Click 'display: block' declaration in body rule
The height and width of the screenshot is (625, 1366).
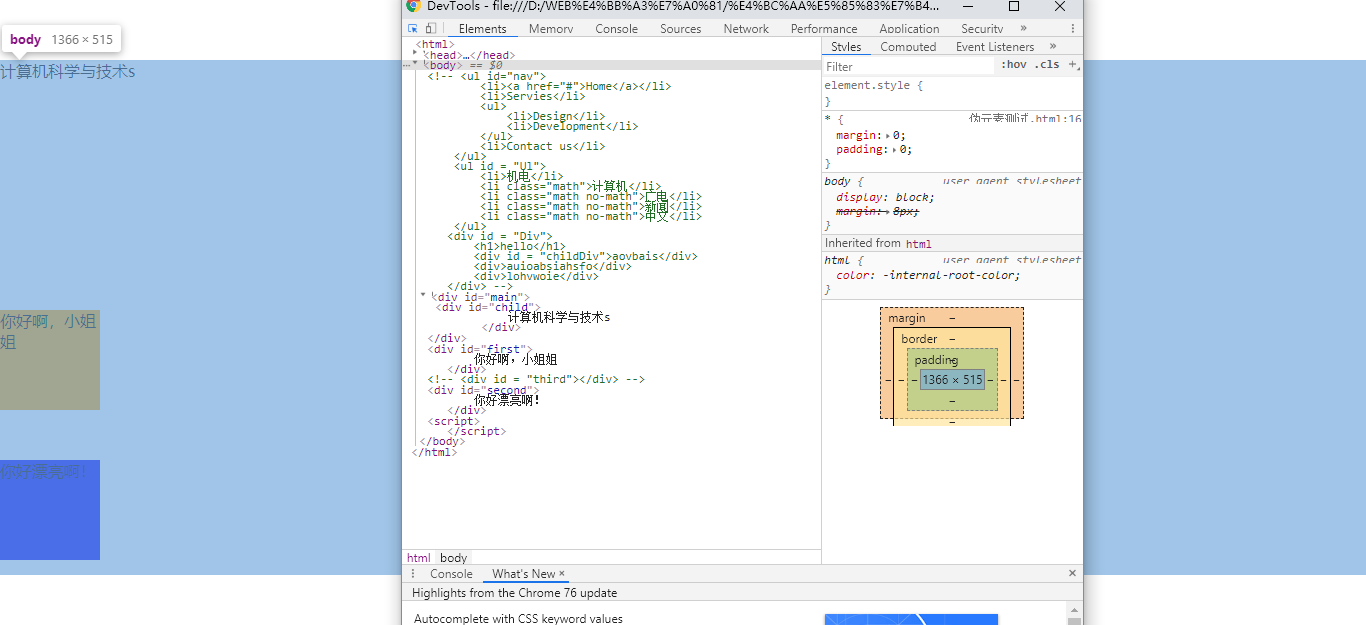[x=884, y=197]
